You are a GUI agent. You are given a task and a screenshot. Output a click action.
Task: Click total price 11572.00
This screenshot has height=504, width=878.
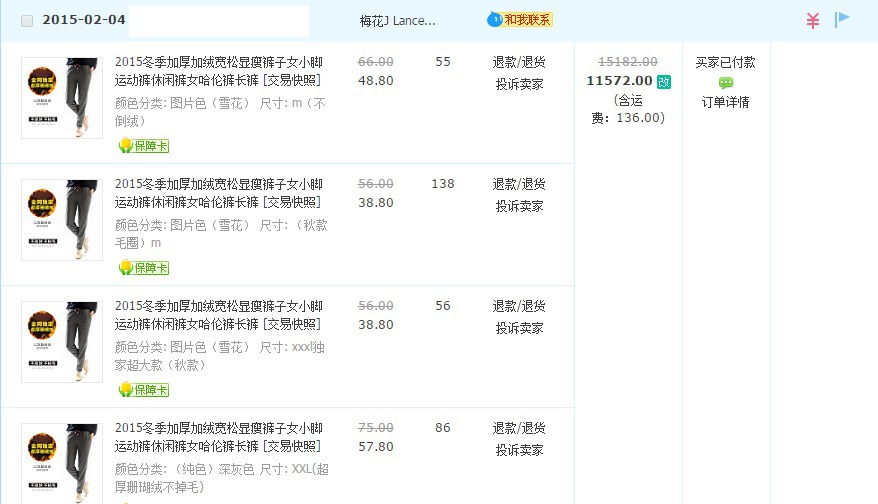pyautogui.click(x=619, y=81)
